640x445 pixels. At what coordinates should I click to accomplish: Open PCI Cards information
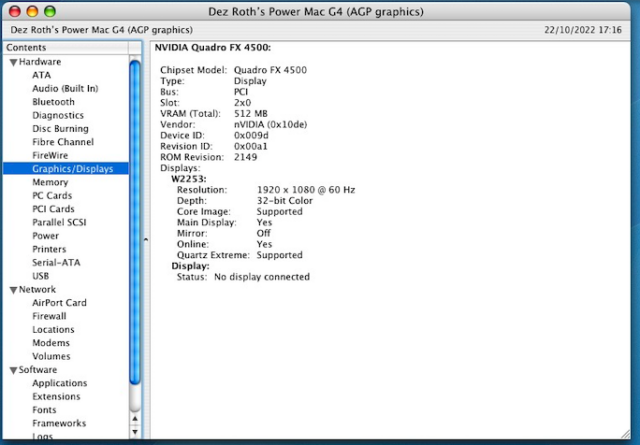[53, 209]
